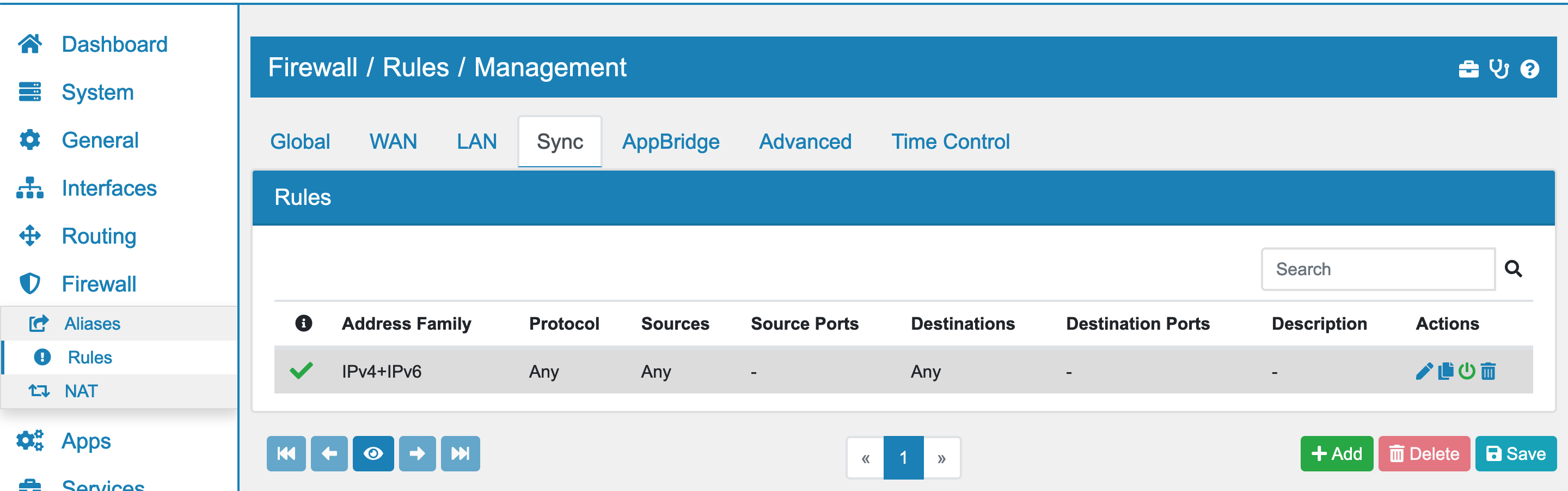Click the Source Ports column header
This screenshot has height=491, width=1568.
804,324
